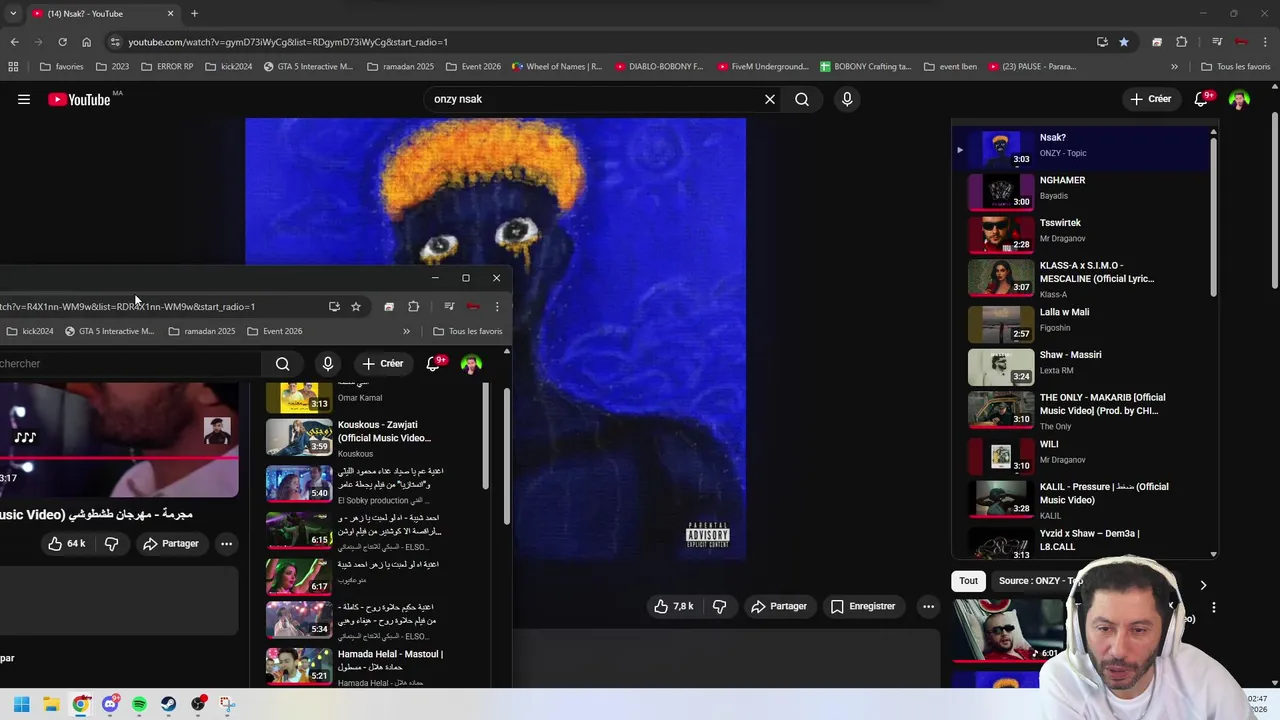Click the Créer button in main window
The width and height of the screenshot is (1280, 720).
click(1151, 99)
